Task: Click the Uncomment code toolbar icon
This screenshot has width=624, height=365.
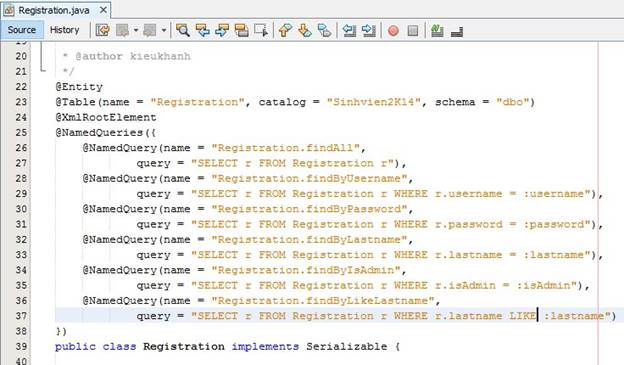Action: pyautogui.click(x=457, y=31)
